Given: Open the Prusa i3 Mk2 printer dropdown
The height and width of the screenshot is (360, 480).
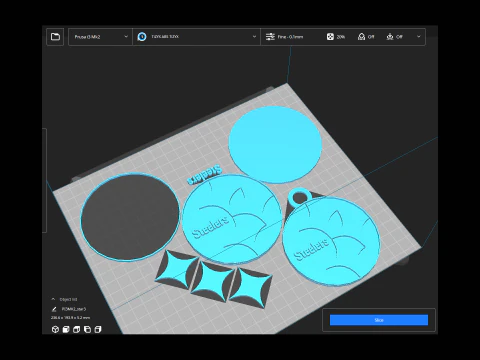Looking at the screenshot, I should (x=100, y=37).
